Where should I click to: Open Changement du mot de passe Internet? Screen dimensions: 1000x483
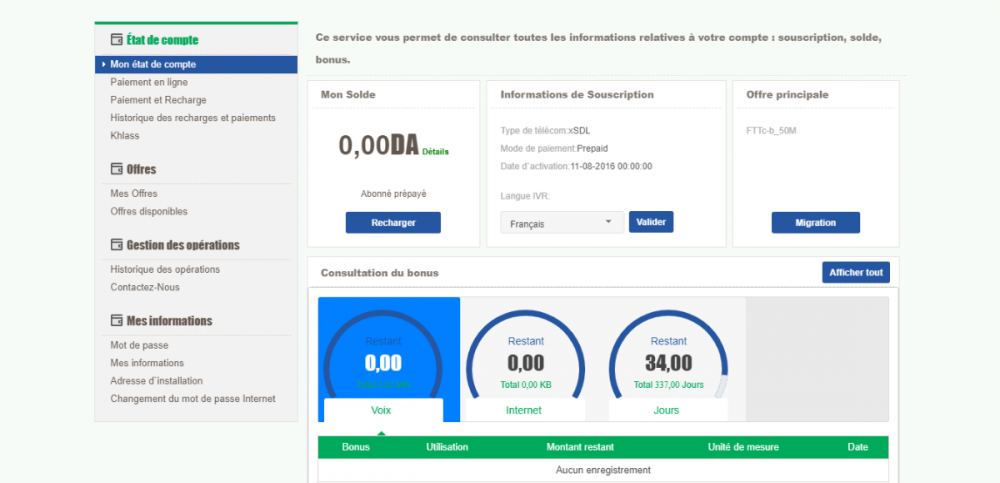click(x=192, y=399)
